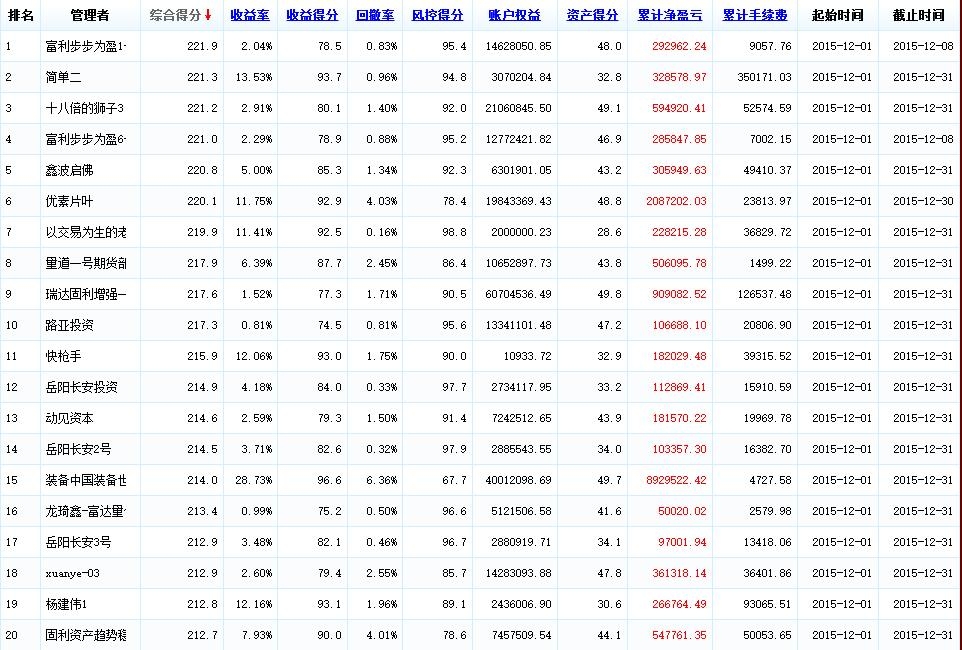
Task: Select manager name 十八倍的狮子3
Action: [85, 108]
